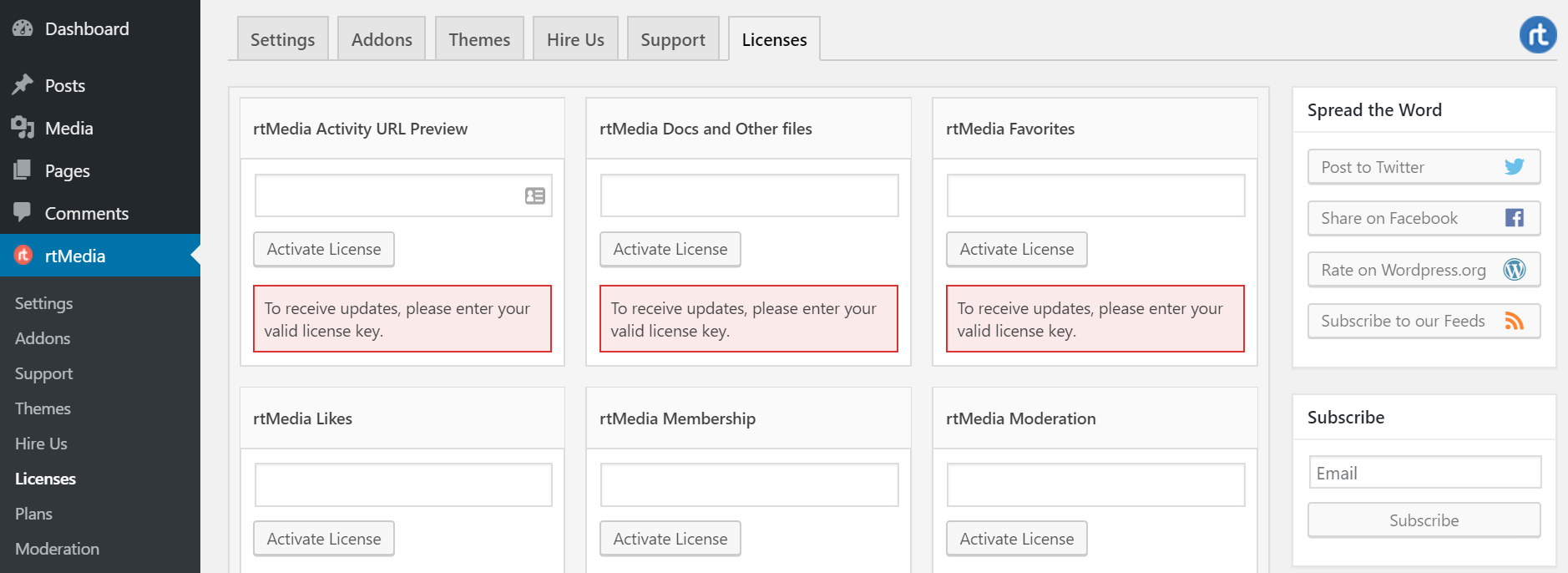Viewport: 1568px width, 573px height.
Task: Open Posts in the admin menu
Action: click(x=100, y=85)
